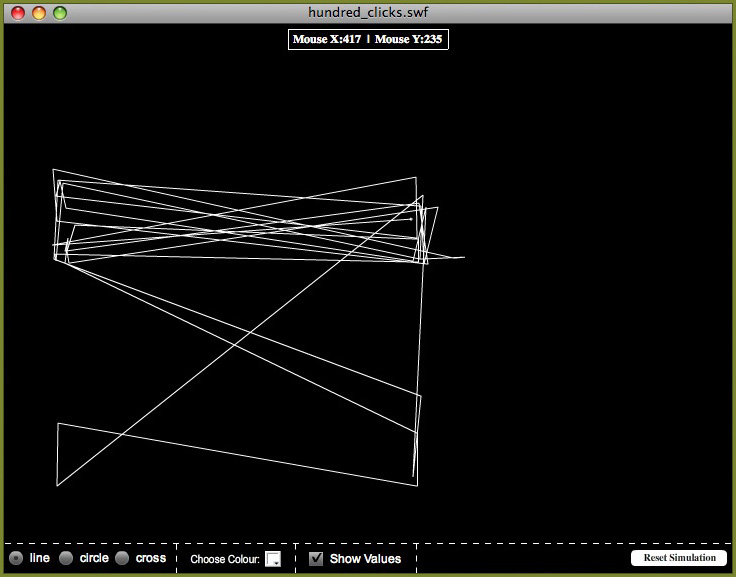Click the bottom-left corner vertex of the drawn lines
The height and width of the screenshot is (577, 736).
(57, 486)
